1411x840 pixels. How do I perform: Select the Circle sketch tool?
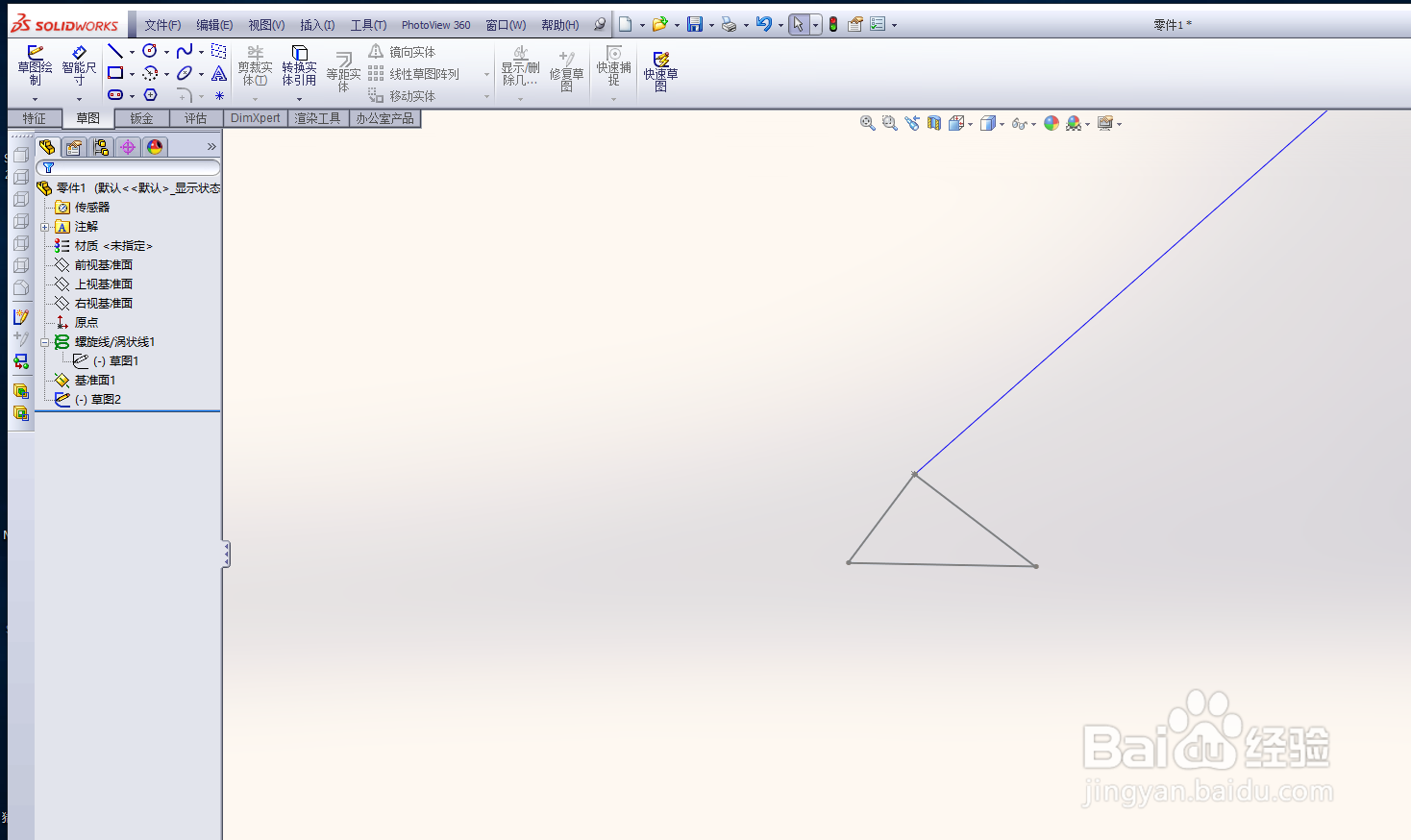click(150, 51)
